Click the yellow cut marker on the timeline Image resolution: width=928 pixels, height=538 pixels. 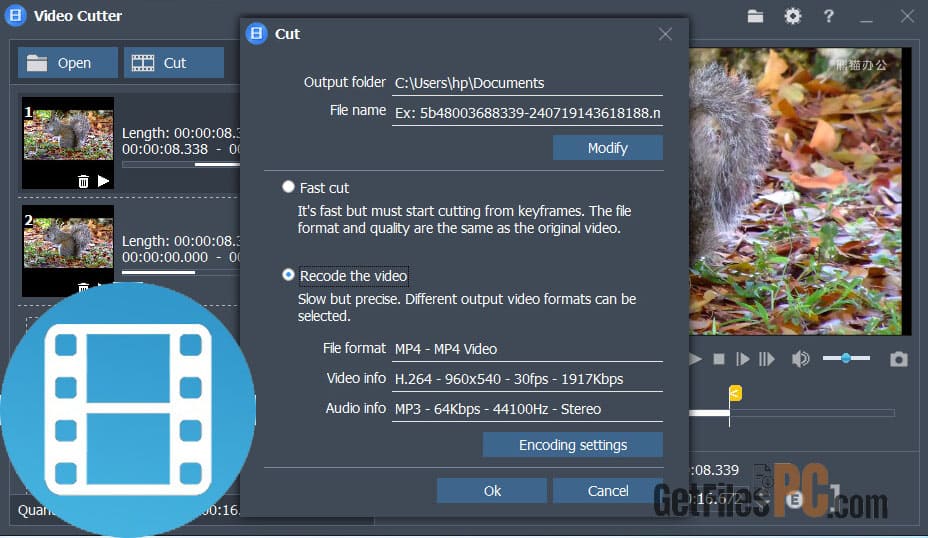tap(735, 393)
